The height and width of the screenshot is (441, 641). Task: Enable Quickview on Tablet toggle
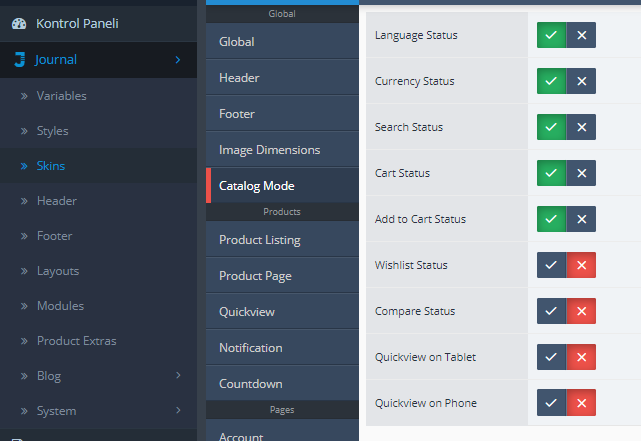[x=551, y=357]
